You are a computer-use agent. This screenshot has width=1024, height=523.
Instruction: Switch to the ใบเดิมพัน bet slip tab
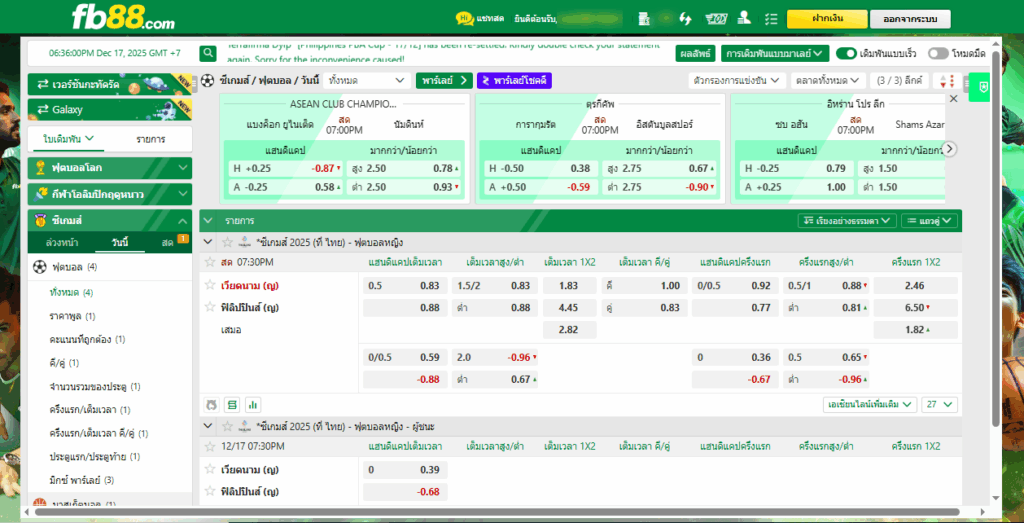(69, 139)
